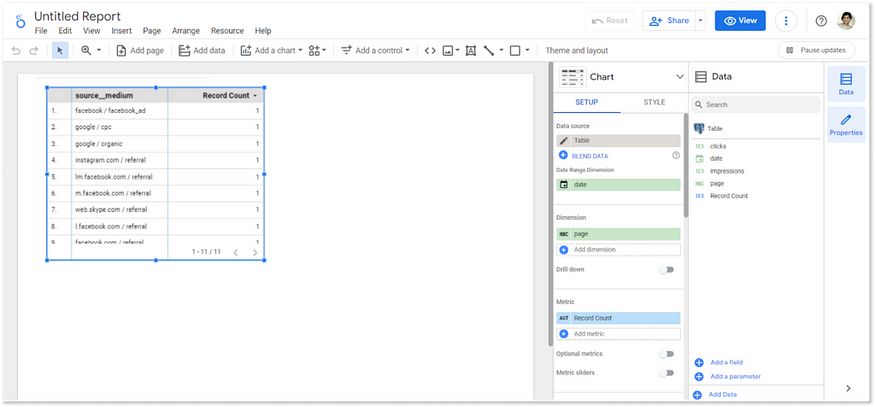Open the more options three-dot menu
The image size is (875, 407).
[x=787, y=21]
